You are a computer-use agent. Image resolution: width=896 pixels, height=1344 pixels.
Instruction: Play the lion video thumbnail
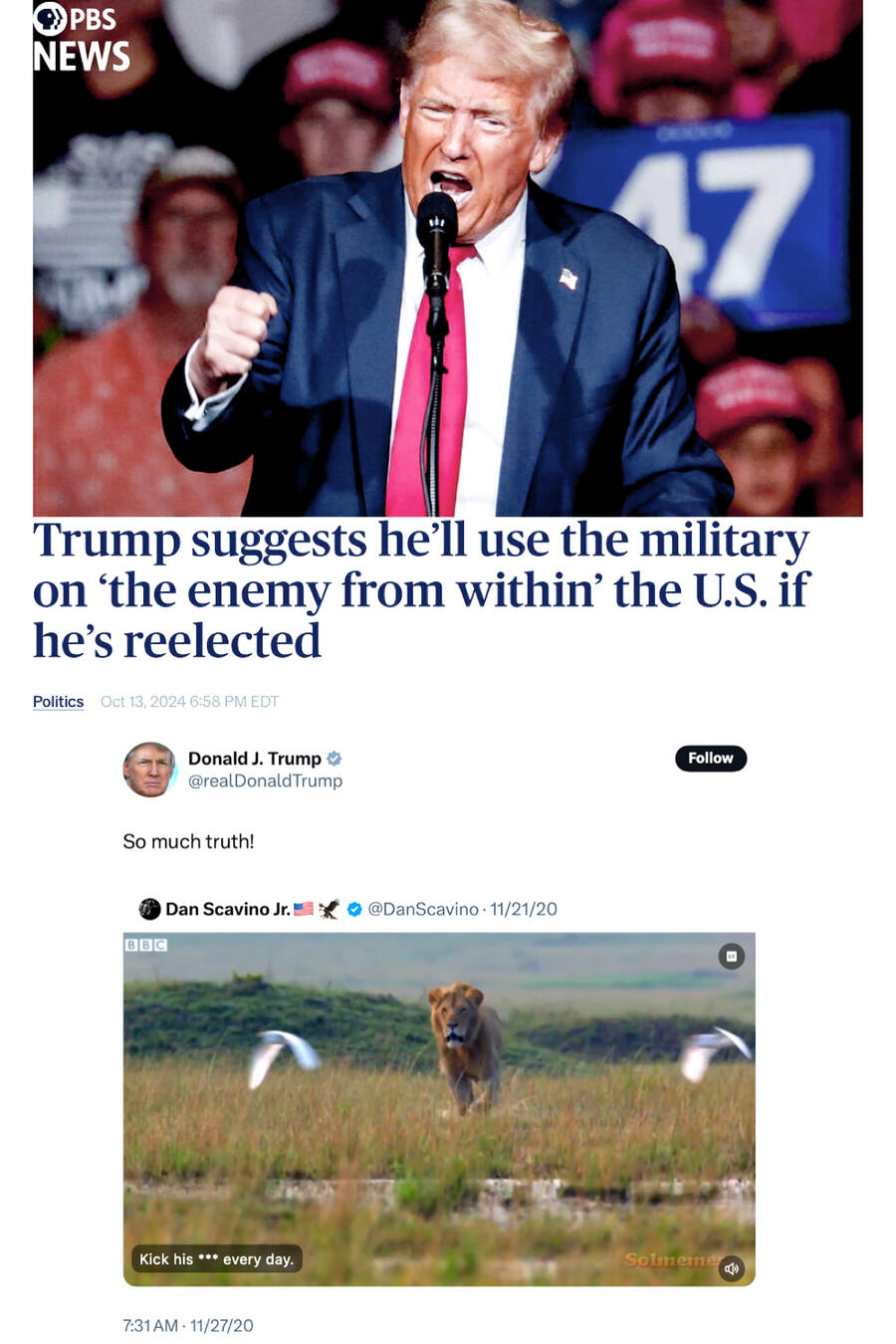[439, 1109]
